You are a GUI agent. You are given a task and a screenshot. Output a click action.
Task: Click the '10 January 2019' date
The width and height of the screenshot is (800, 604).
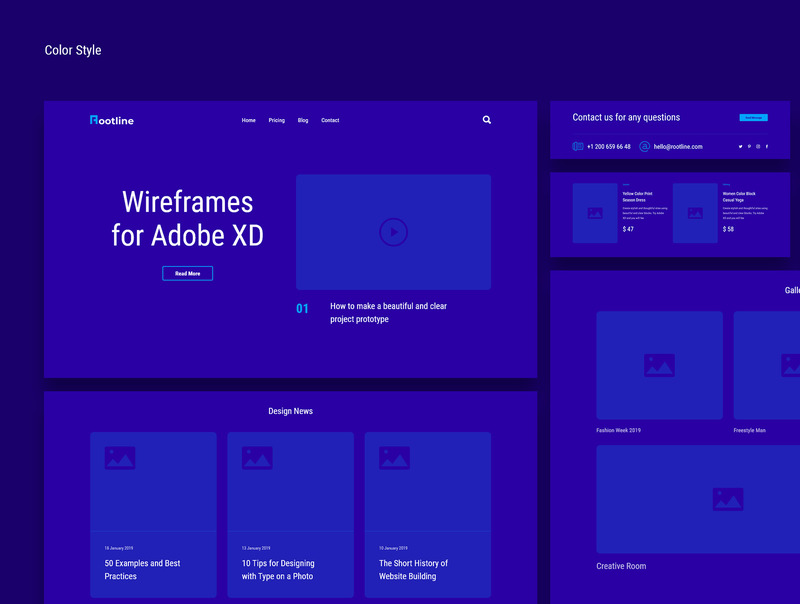coord(393,548)
